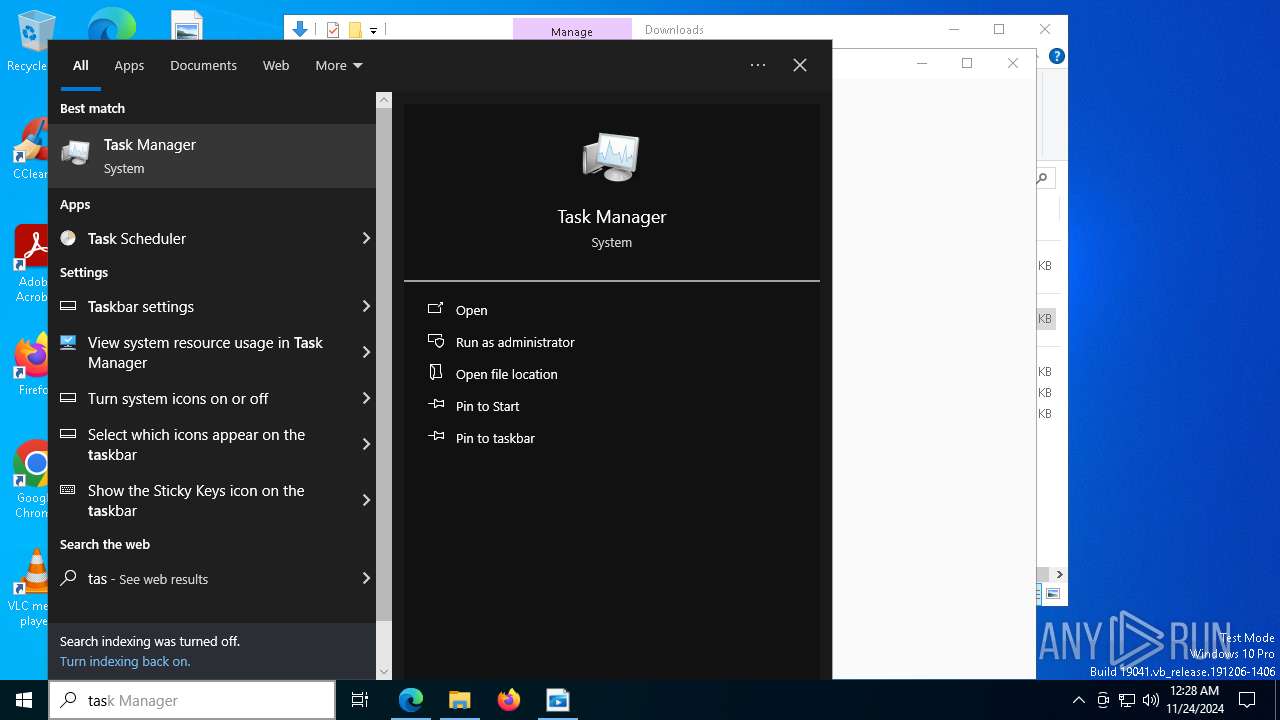
Task: Click Pin to taskbar pin icon
Action: [436, 437]
